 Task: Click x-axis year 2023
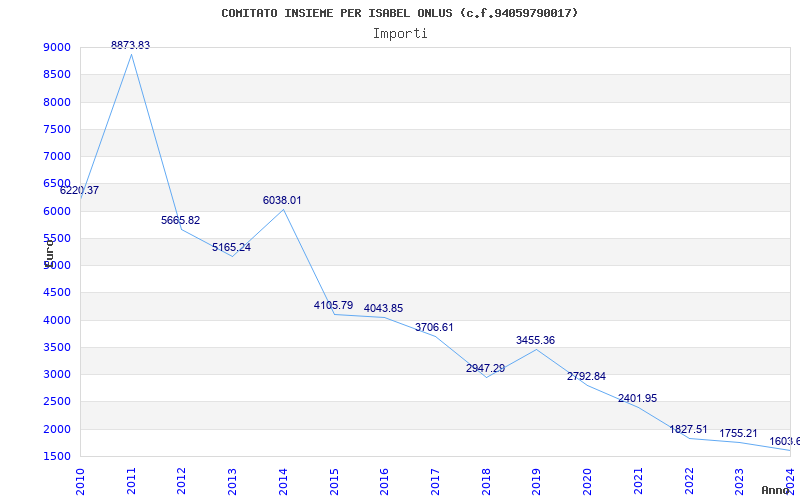coord(739,481)
